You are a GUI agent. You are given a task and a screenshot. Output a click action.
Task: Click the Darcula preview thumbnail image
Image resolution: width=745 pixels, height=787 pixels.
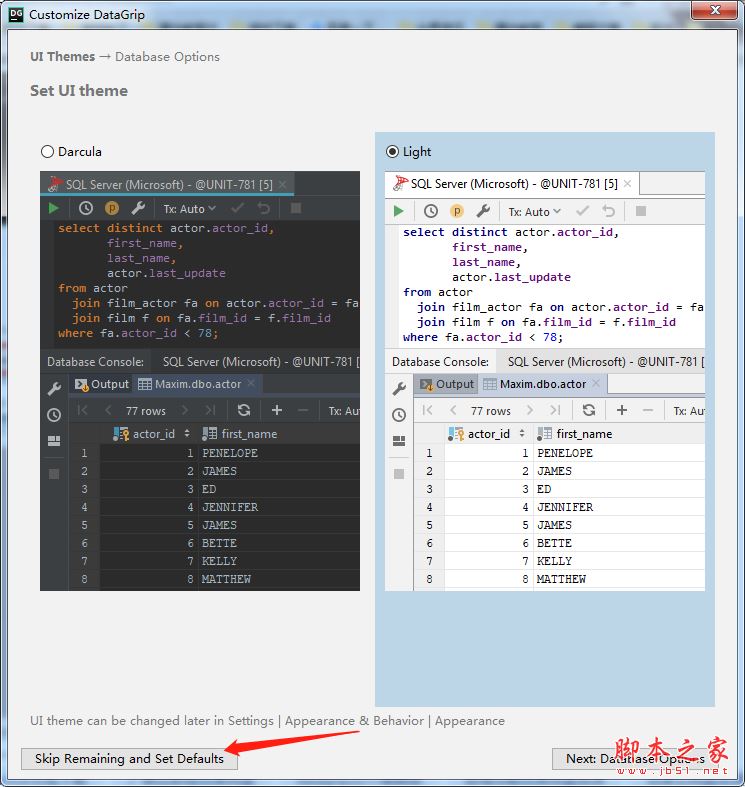[200, 381]
